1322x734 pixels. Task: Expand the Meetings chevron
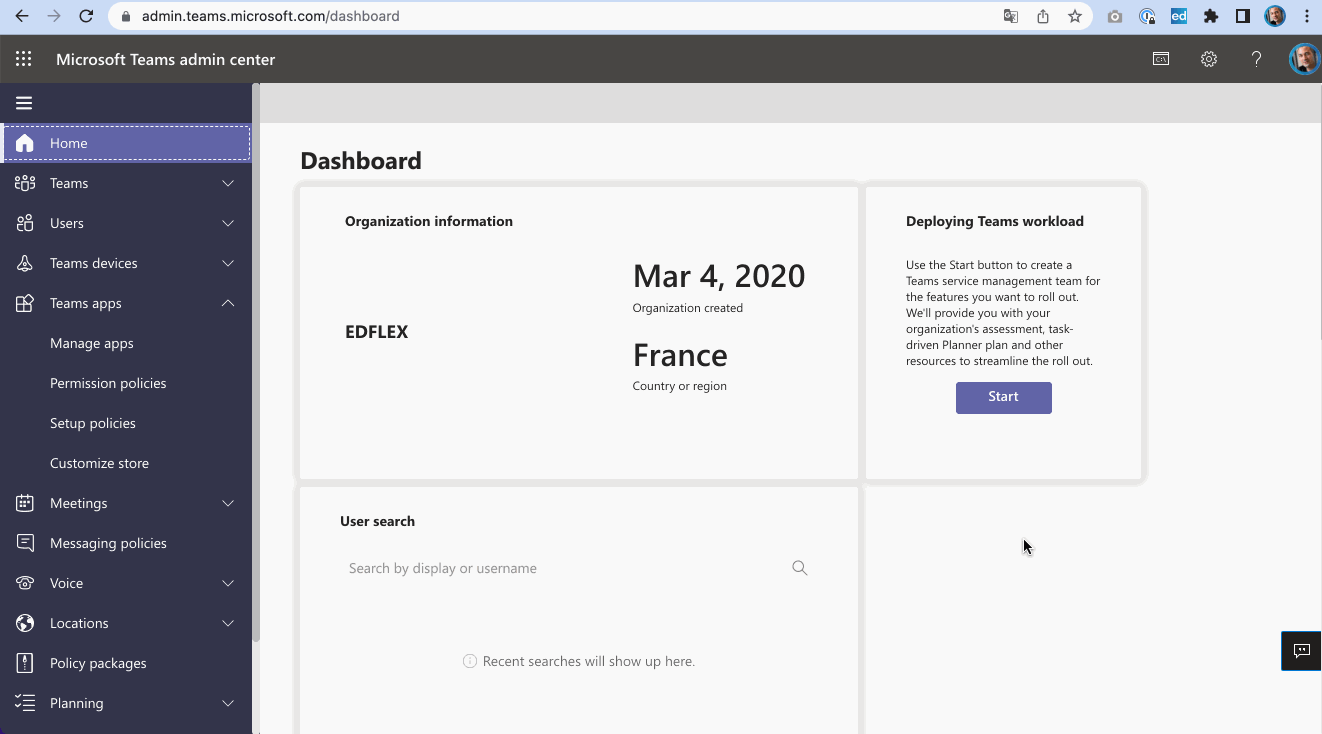tap(228, 503)
